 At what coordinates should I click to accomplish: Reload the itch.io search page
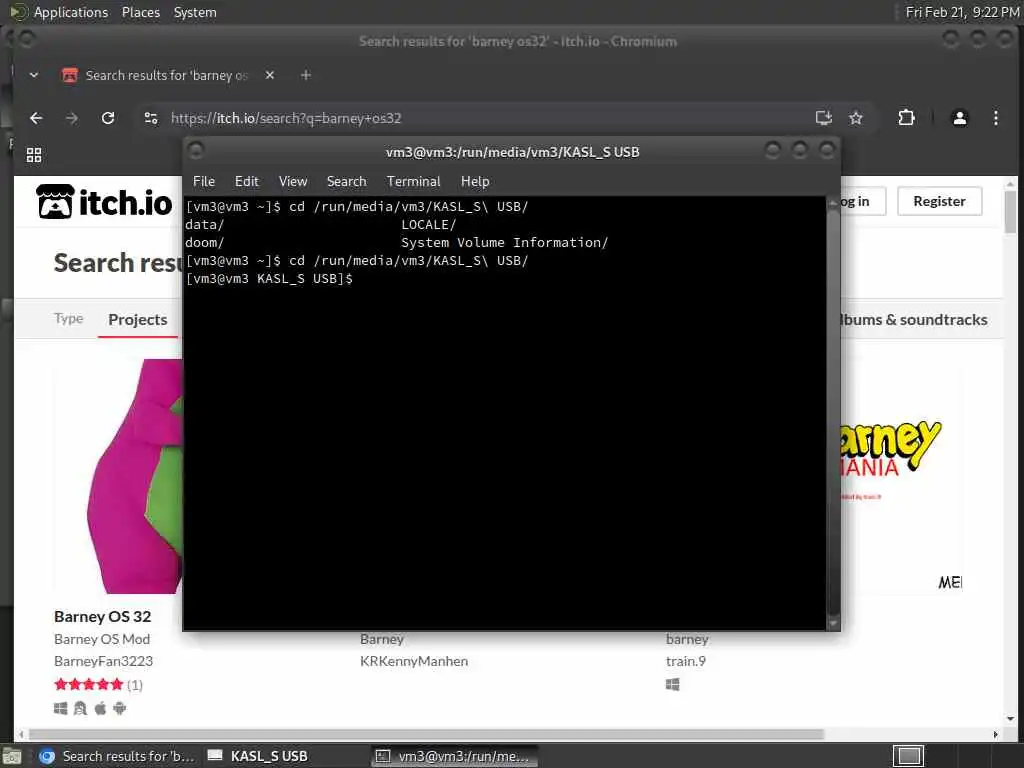(108, 118)
